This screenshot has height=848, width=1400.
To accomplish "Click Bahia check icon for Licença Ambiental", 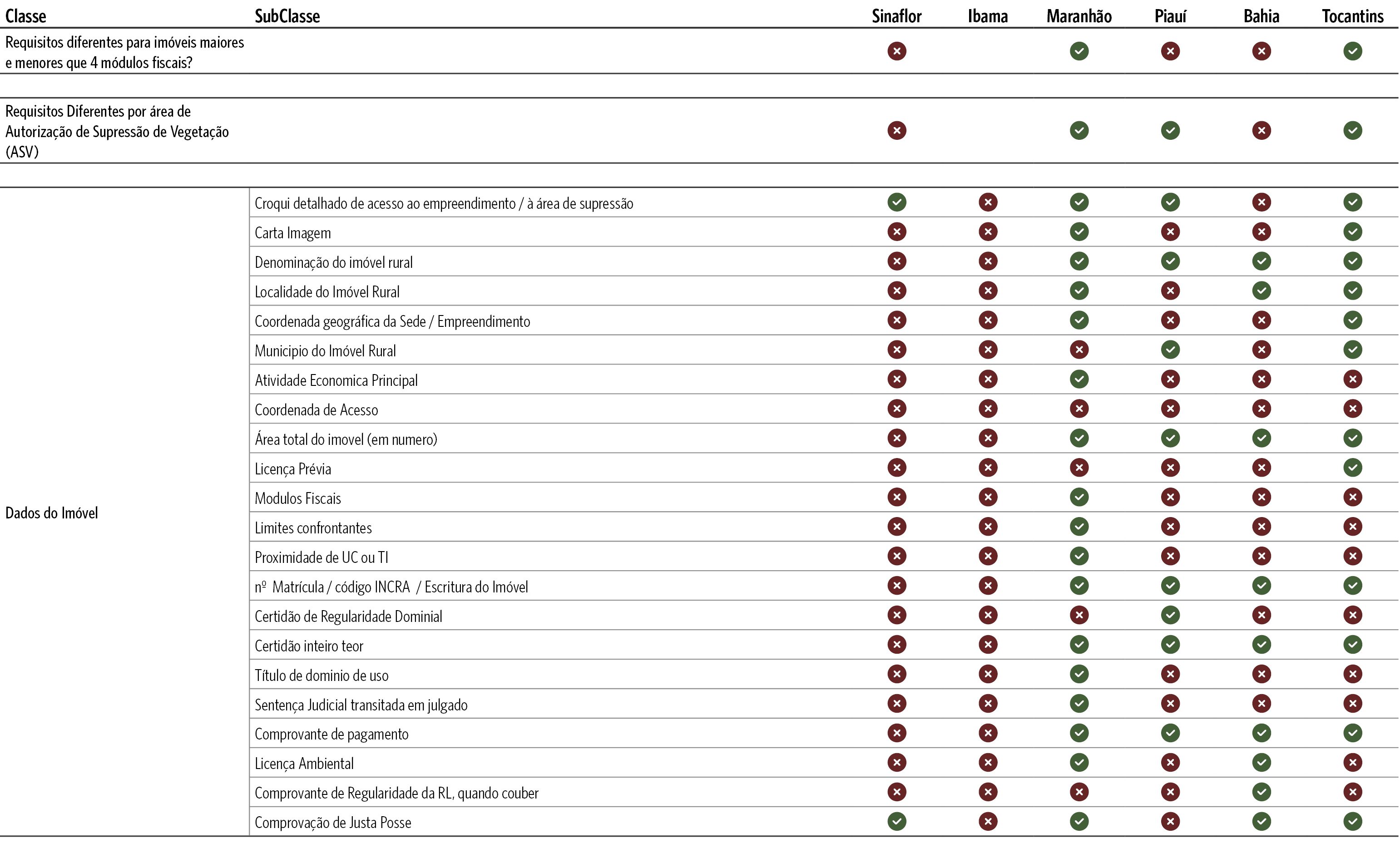I will point(1261,762).
